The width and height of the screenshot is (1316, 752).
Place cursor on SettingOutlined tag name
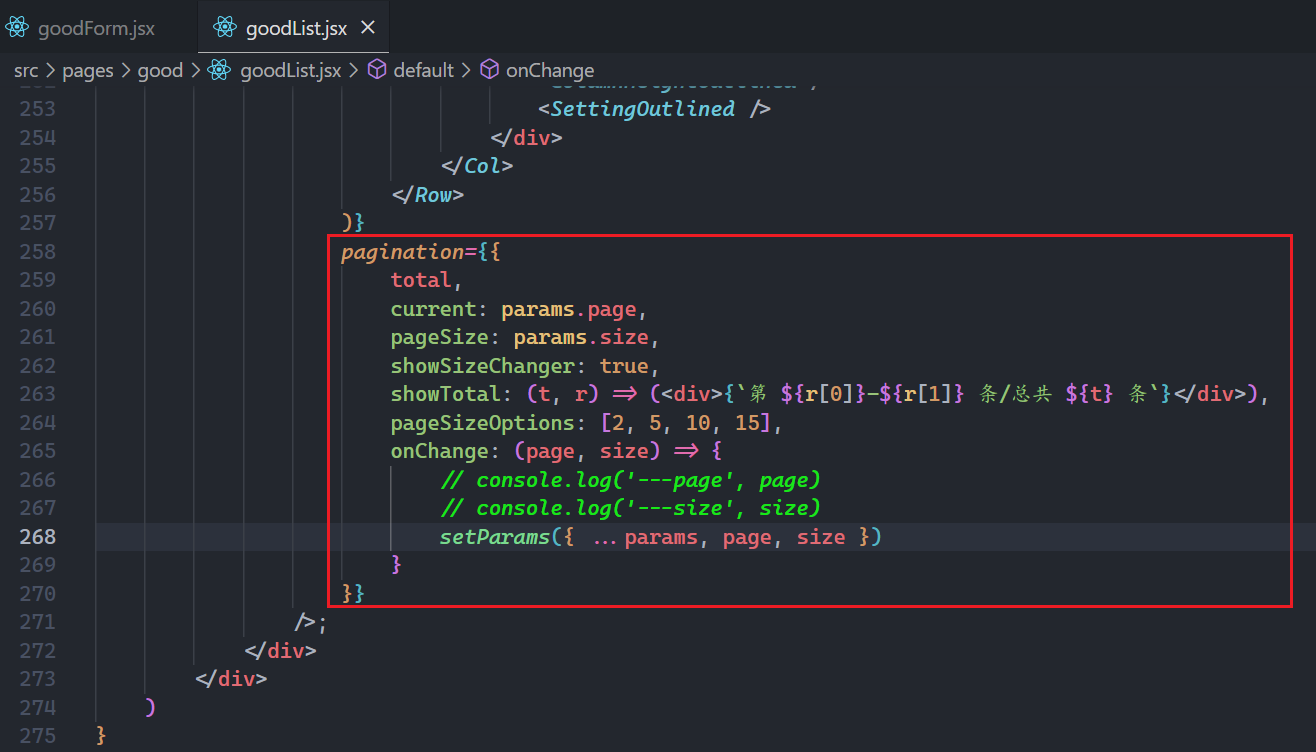(x=642, y=108)
